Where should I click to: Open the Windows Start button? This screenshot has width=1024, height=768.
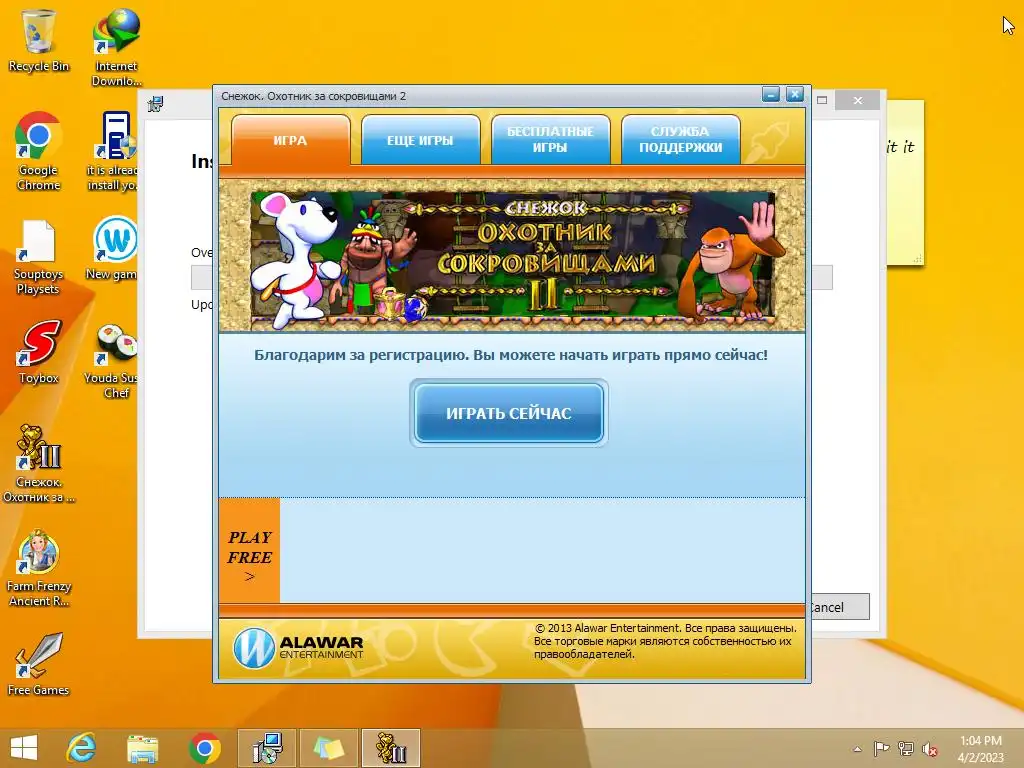tap(24, 748)
